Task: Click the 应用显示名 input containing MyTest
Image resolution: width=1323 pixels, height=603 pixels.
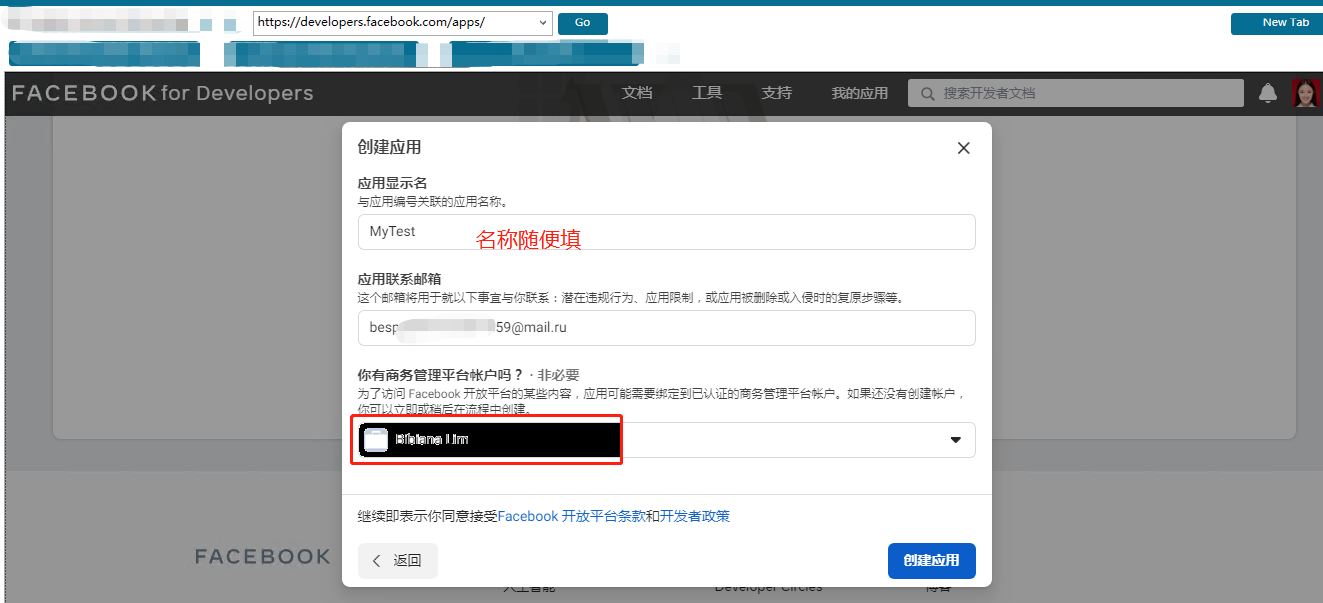Action: point(667,232)
